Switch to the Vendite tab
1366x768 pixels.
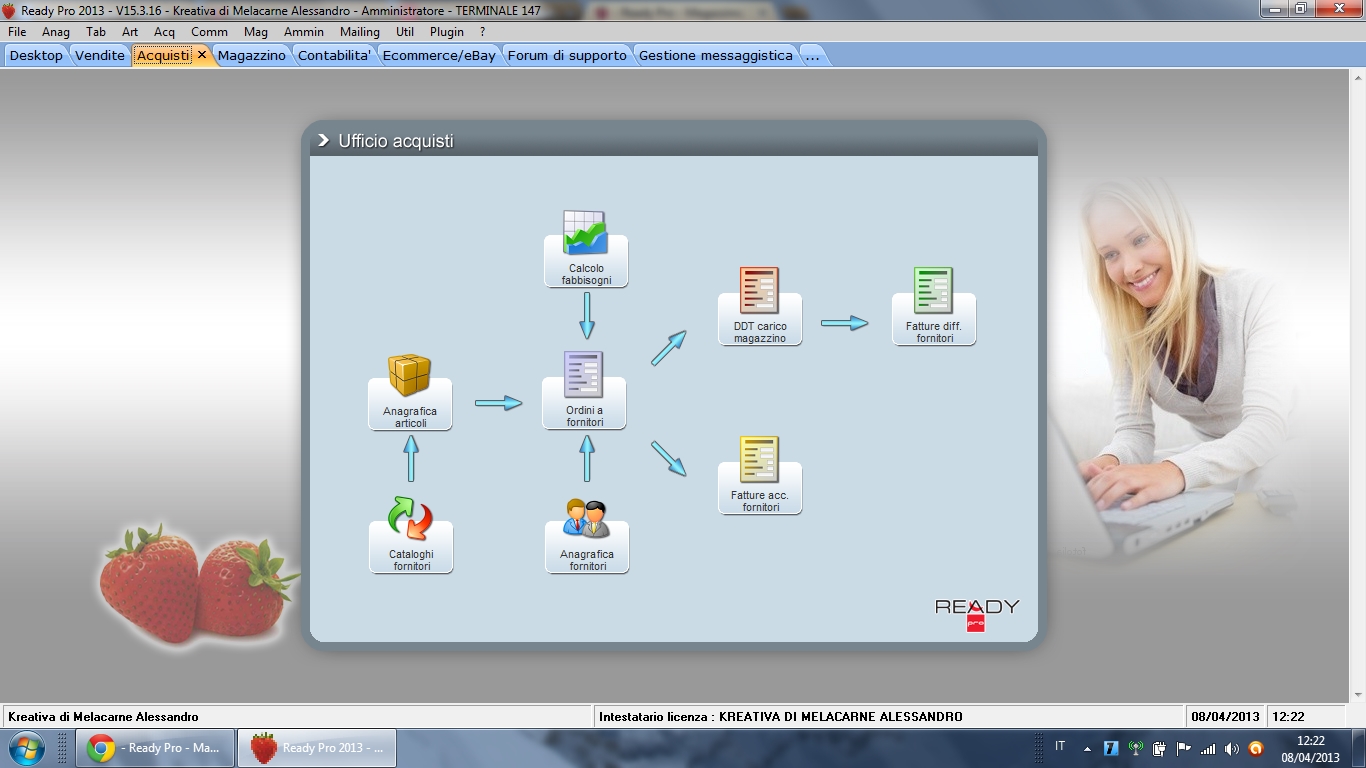[100, 55]
